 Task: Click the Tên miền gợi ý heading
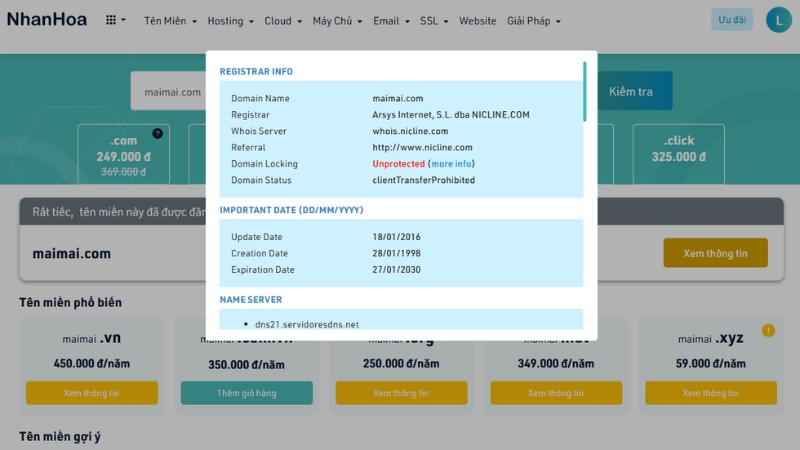coord(60,437)
